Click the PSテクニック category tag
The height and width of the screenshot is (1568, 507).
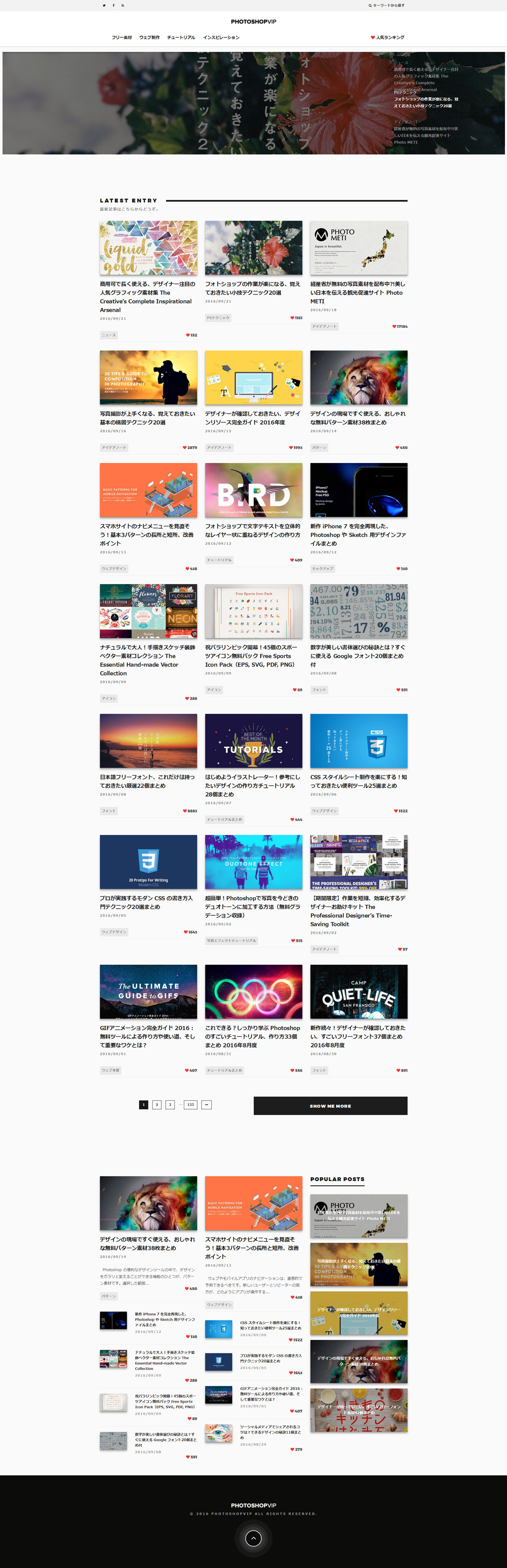click(218, 318)
